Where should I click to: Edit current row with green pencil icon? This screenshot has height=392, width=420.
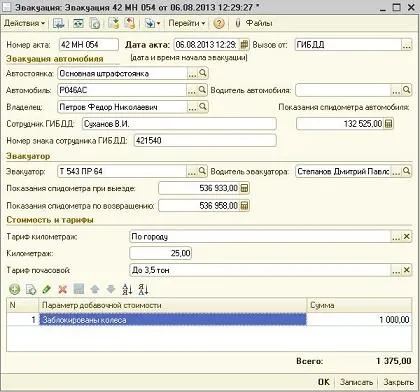pos(46,289)
